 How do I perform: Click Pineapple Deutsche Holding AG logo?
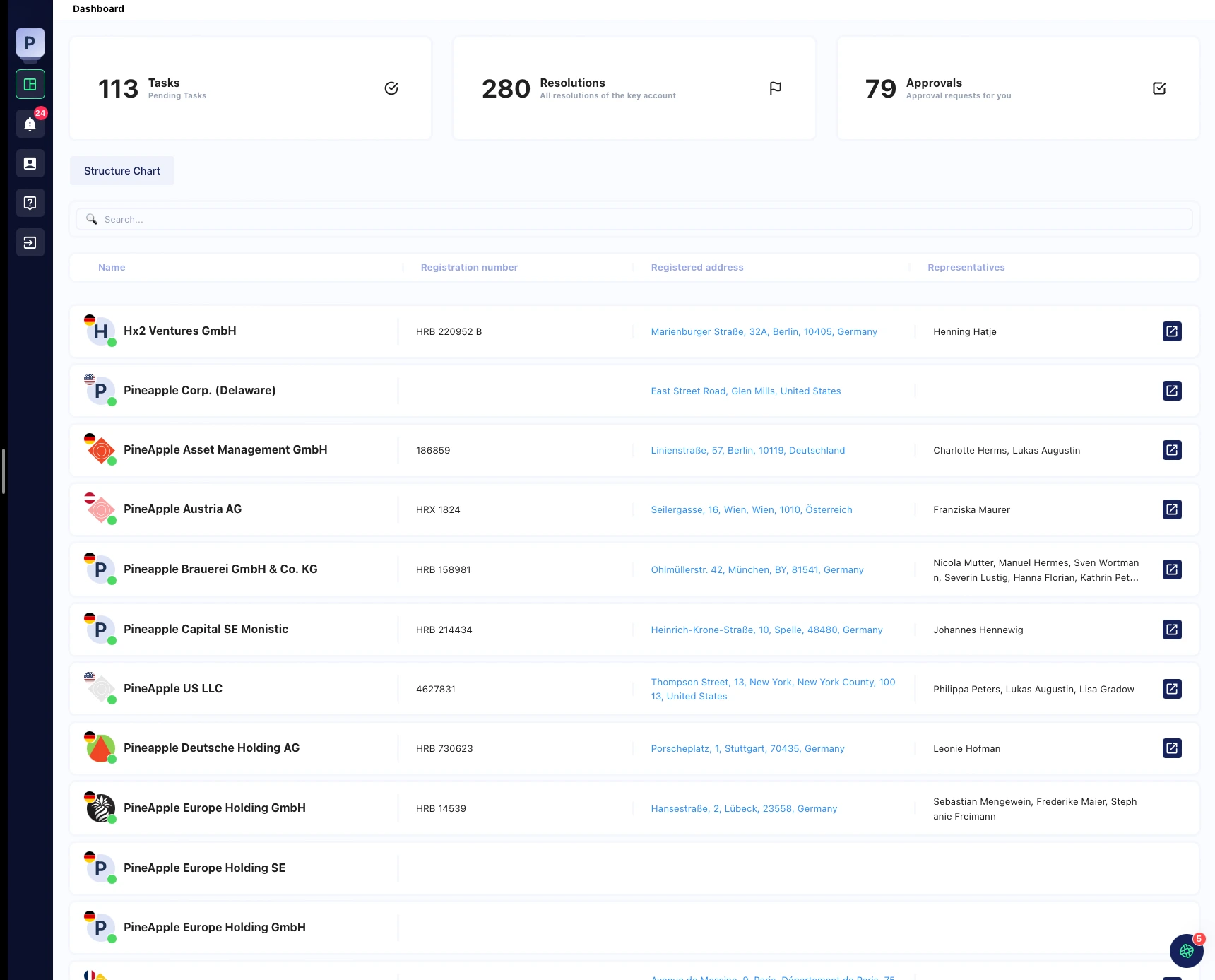pos(101,748)
